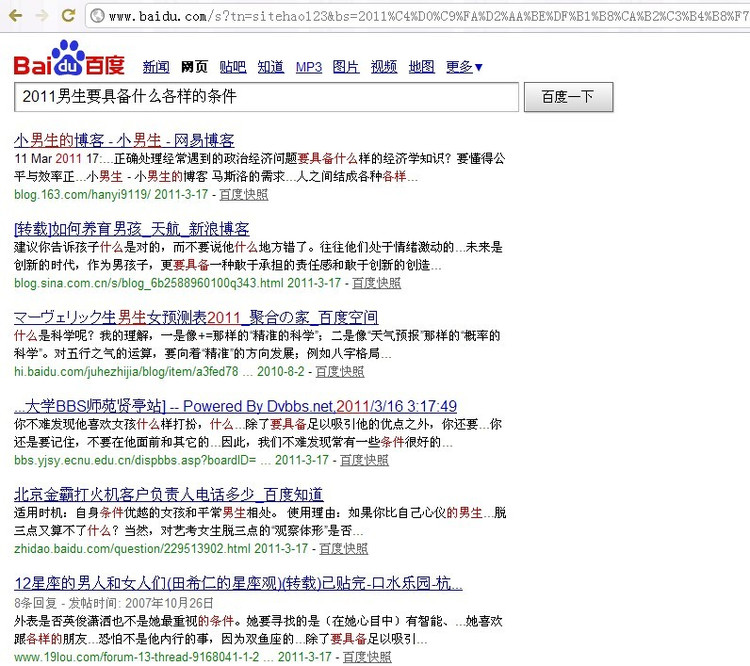Open 百度快照 for hi.baidu.com result
The image size is (750, 666).
[340, 372]
